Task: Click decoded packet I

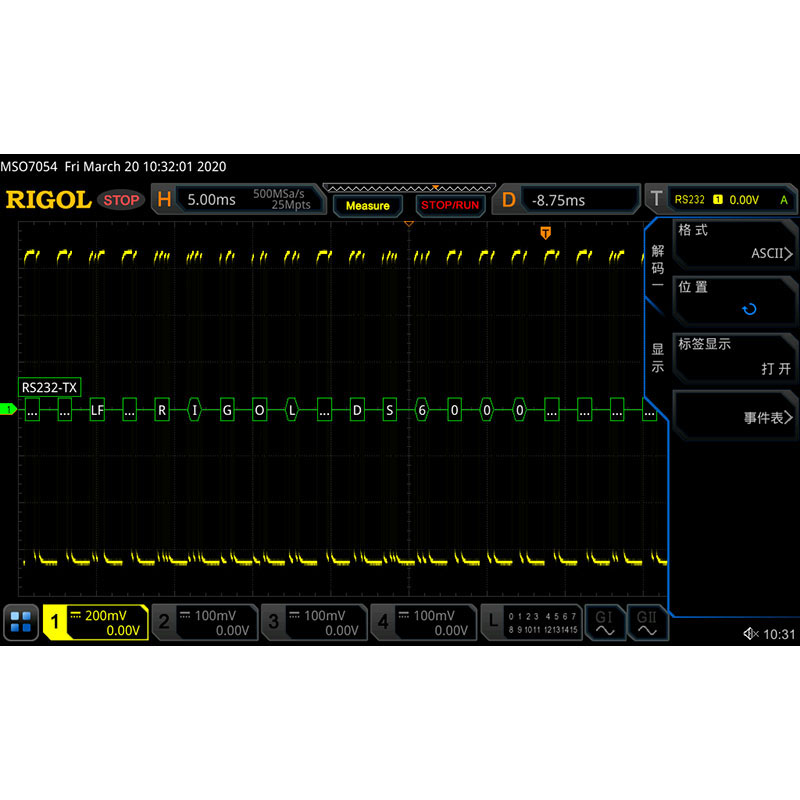Action: point(194,410)
